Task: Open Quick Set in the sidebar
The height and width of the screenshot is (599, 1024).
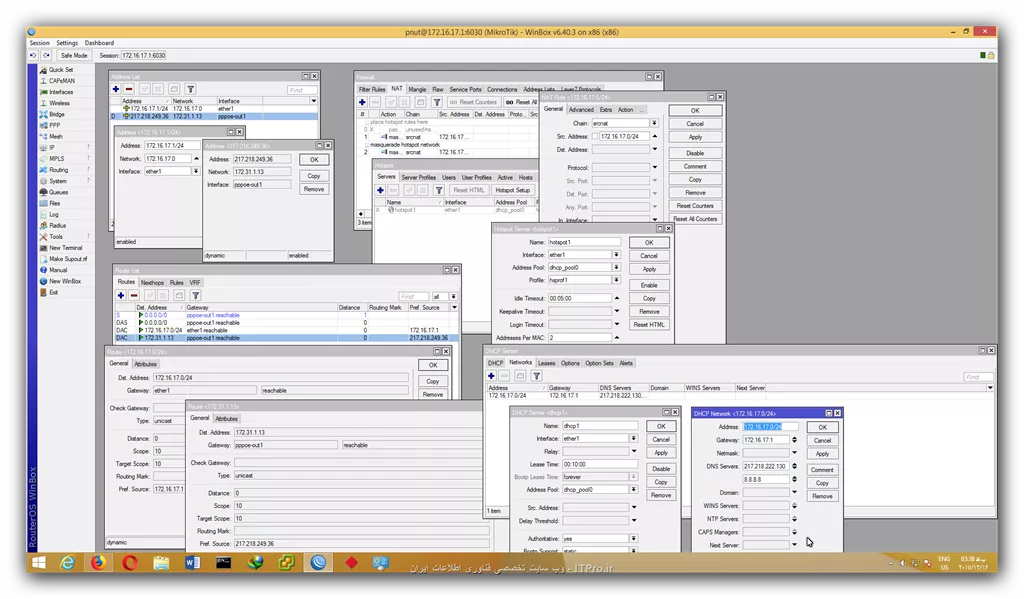Action: 60,70
